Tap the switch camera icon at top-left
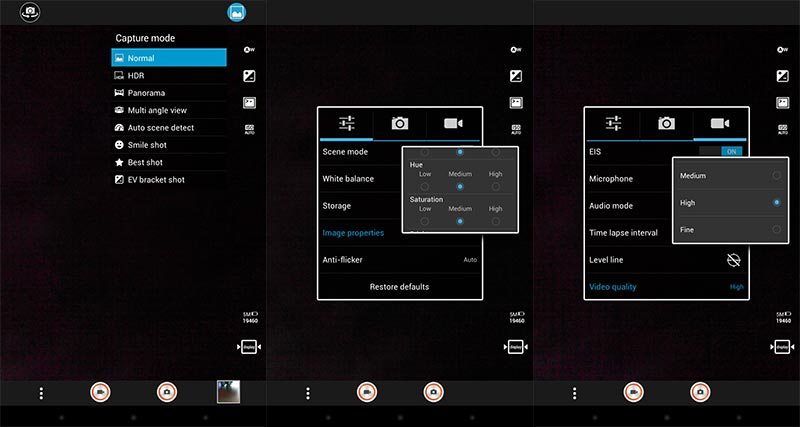 point(31,12)
